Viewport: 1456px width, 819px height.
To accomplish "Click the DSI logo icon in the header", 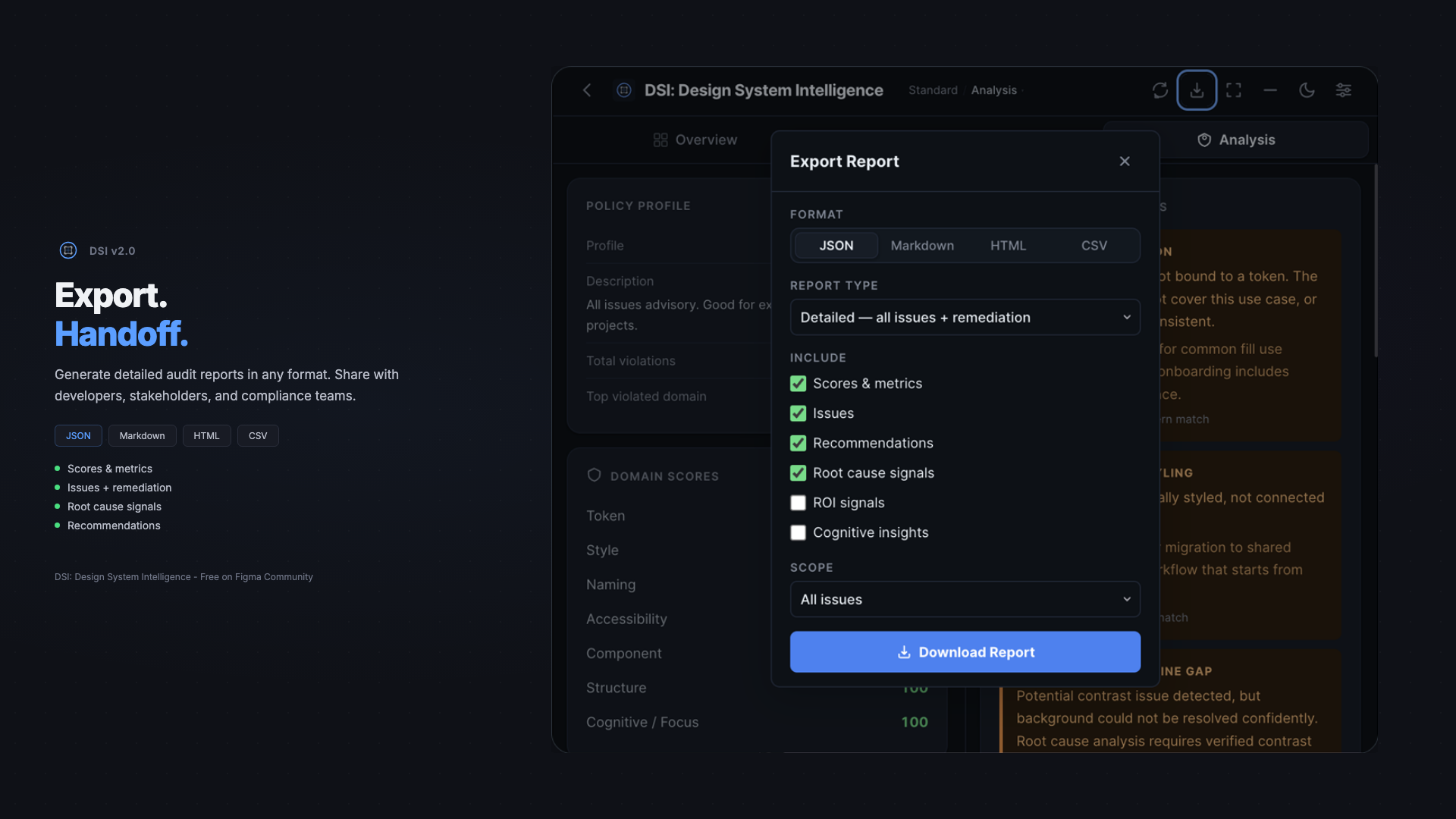I will (623, 89).
